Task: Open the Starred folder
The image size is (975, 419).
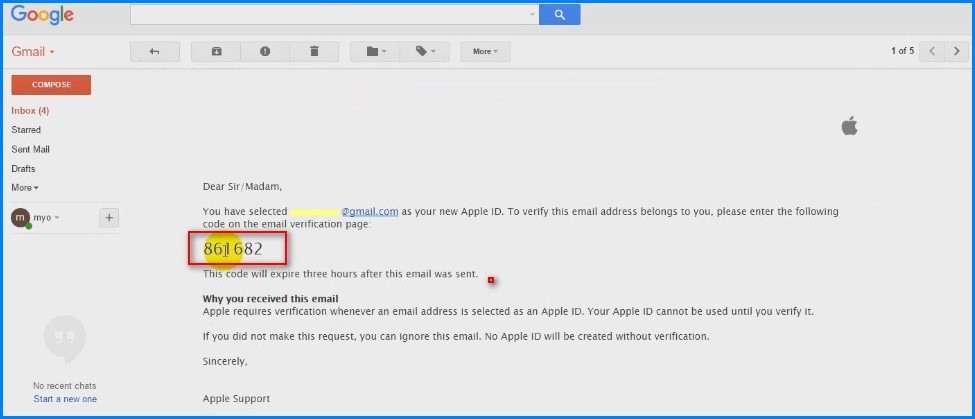Action: click(x=26, y=130)
